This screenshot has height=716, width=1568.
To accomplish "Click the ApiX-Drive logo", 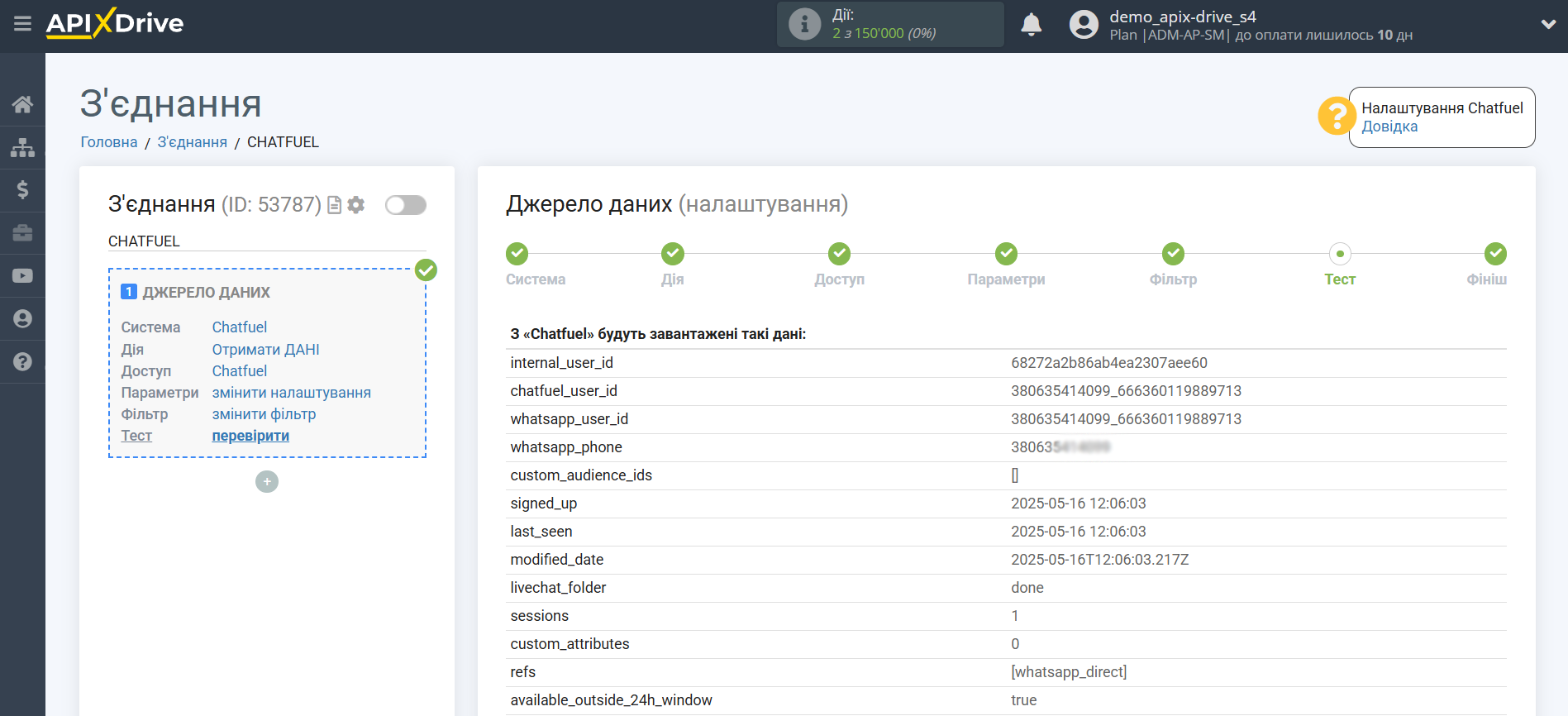I will 115,23.
